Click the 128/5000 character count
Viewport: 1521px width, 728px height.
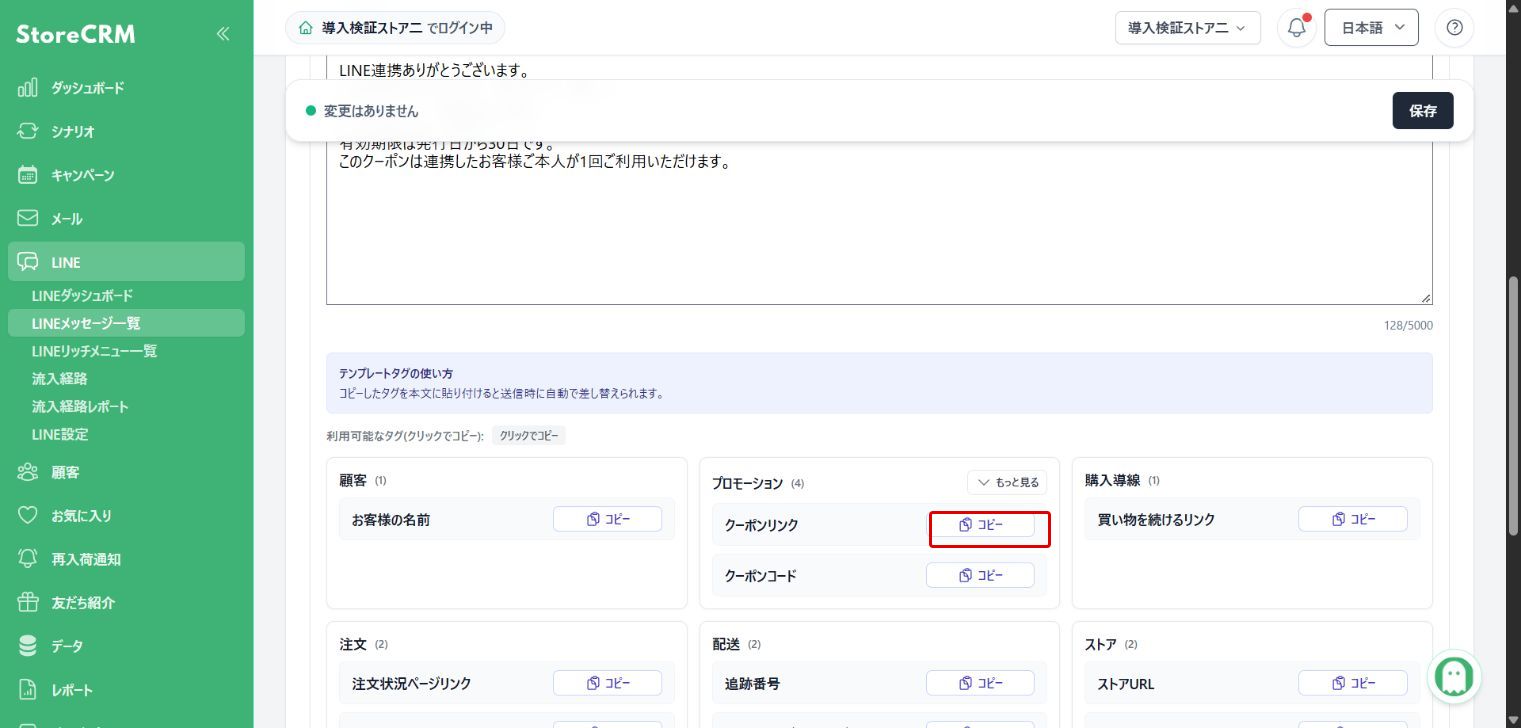click(1408, 326)
